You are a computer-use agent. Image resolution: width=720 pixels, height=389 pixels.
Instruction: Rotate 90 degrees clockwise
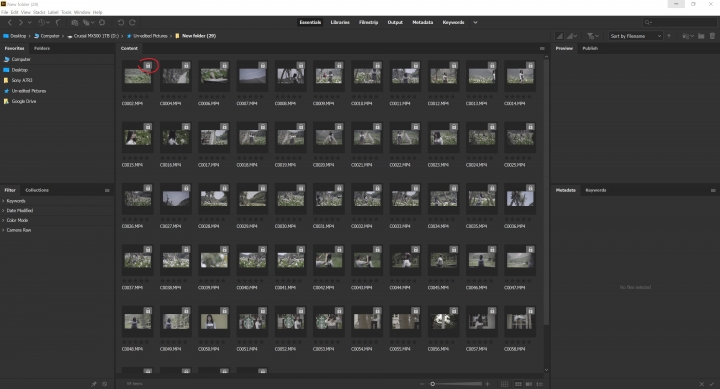132,22
